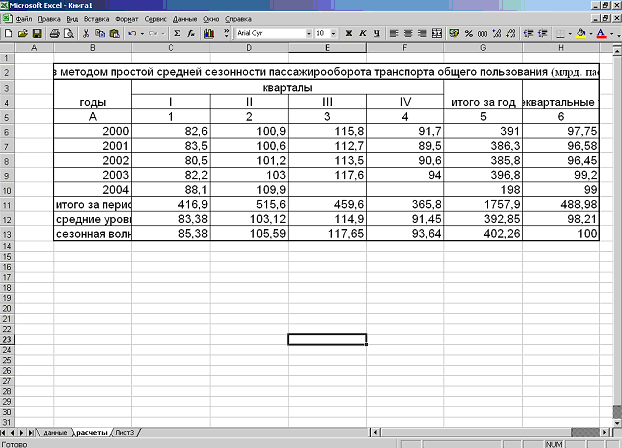Open the Arial Cyr font dropdown
Screen dimensions: 622x448
click(x=308, y=33)
